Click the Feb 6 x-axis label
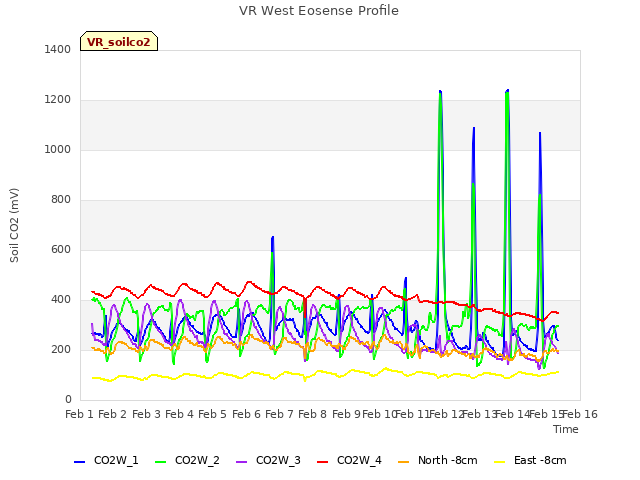Viewport: 640px width, 480px height. [x=246, y=414]
